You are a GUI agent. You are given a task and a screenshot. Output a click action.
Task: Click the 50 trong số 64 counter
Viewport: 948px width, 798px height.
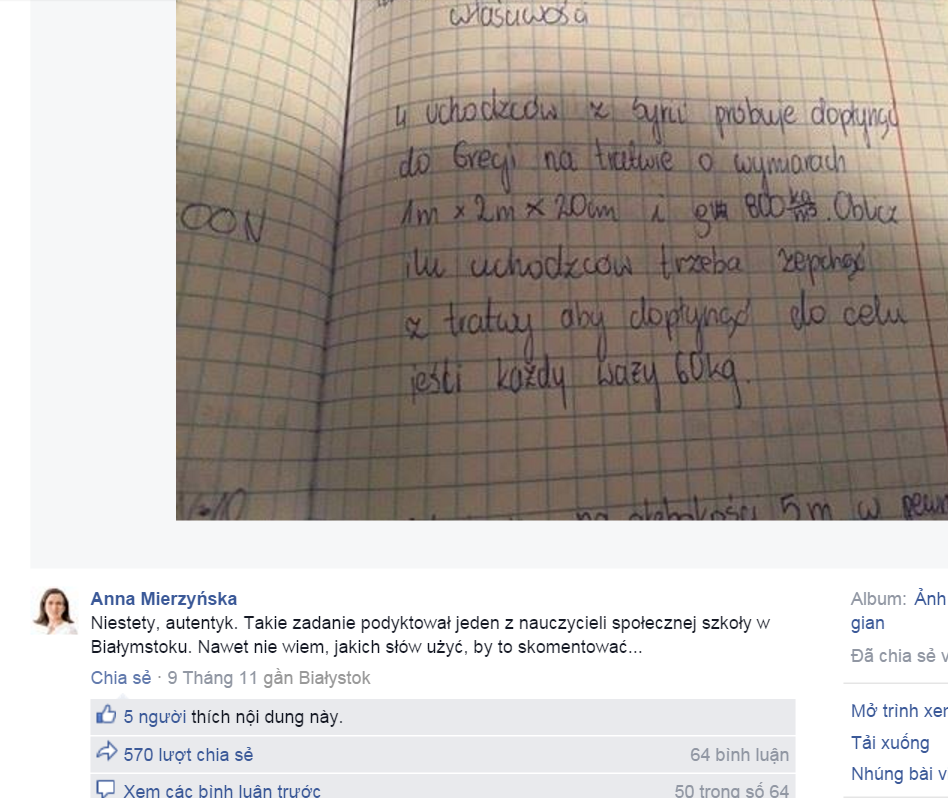point(732,790)
